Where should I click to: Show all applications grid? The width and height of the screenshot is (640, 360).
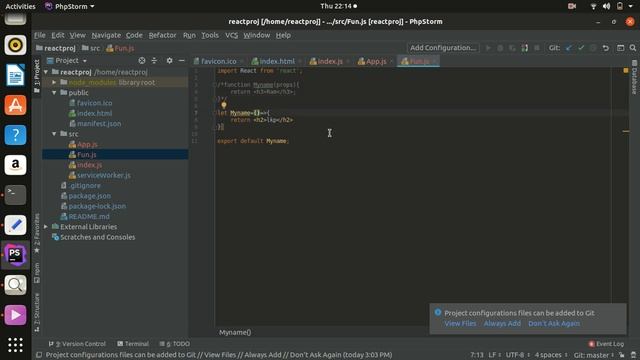tap(15, 345)
